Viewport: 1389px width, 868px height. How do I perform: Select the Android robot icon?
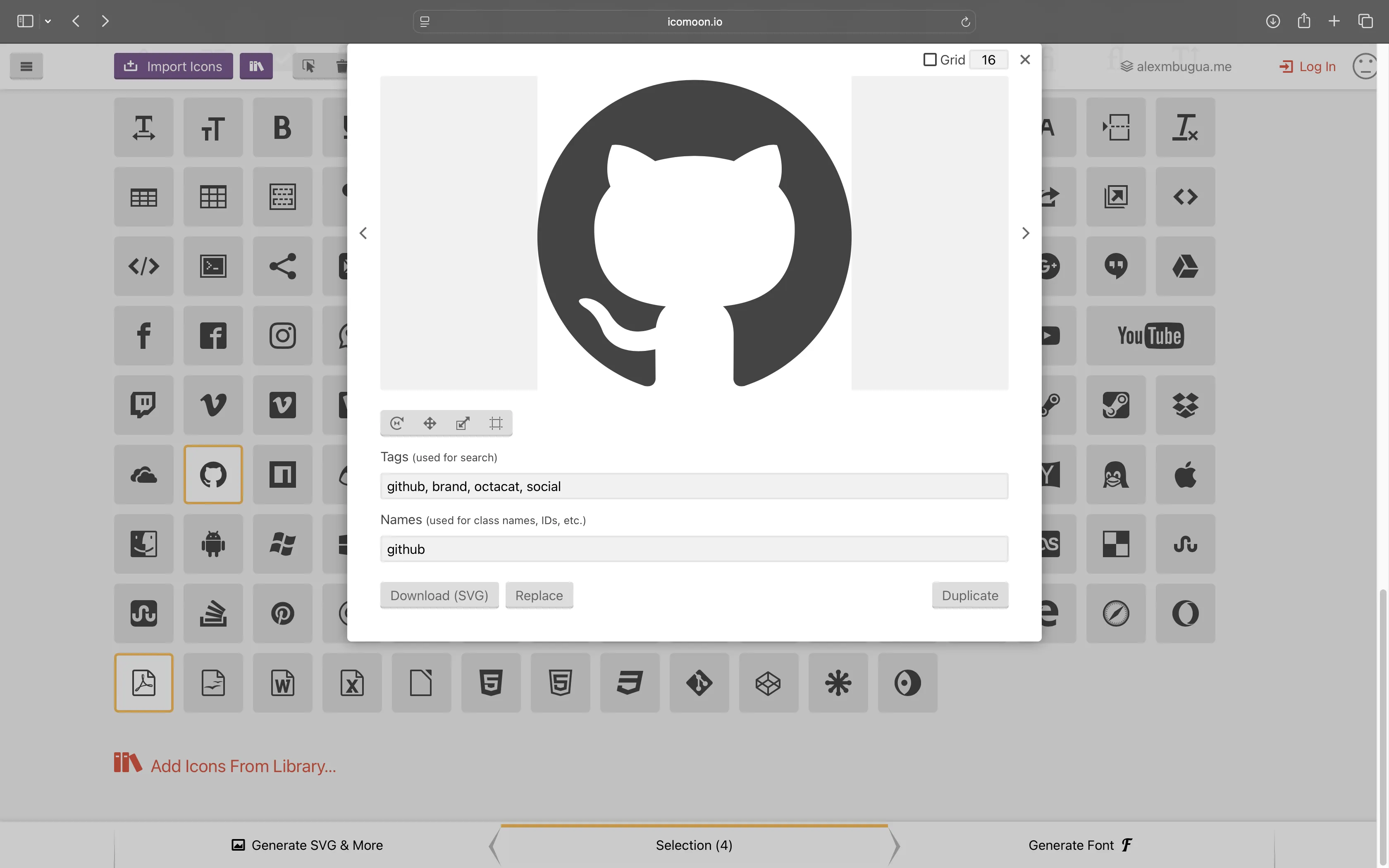[213, 544]
